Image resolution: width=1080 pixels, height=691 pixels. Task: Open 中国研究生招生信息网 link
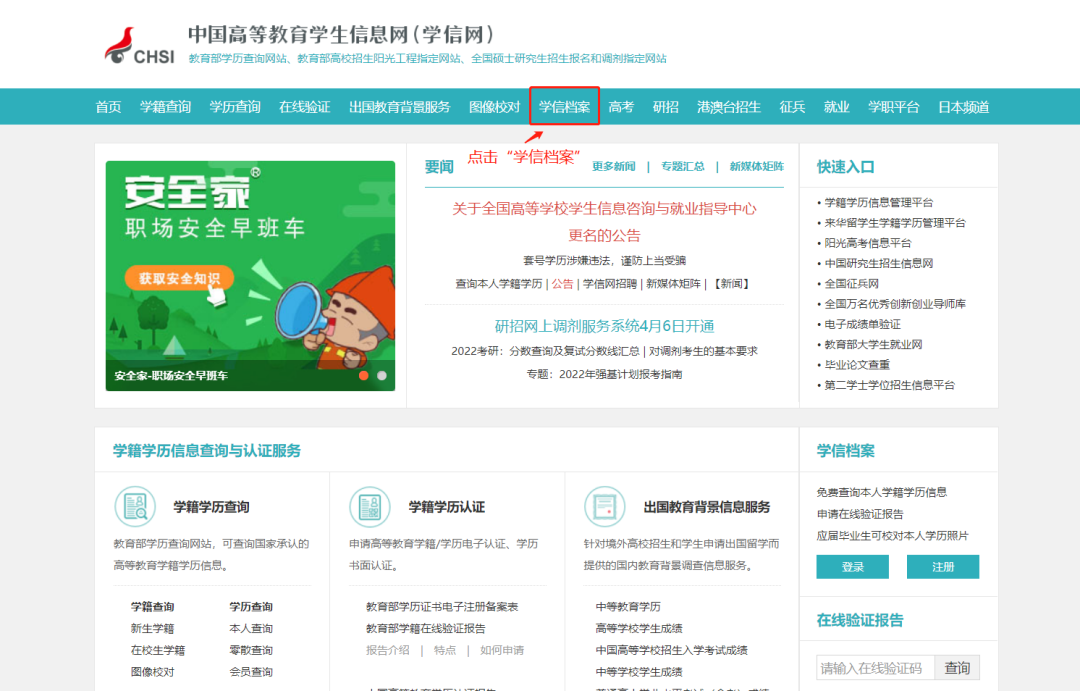click(878, 263)
